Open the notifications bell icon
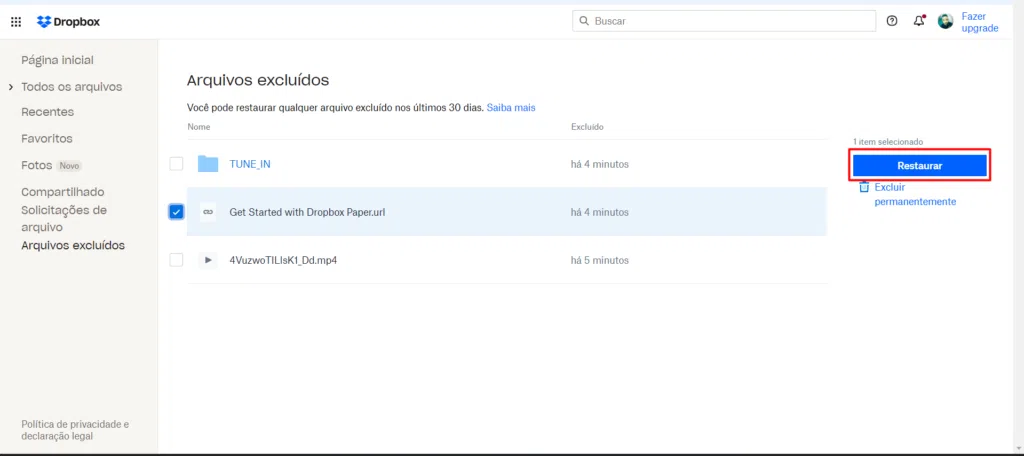Screen dimensions: 1024x456 [919, 21]
